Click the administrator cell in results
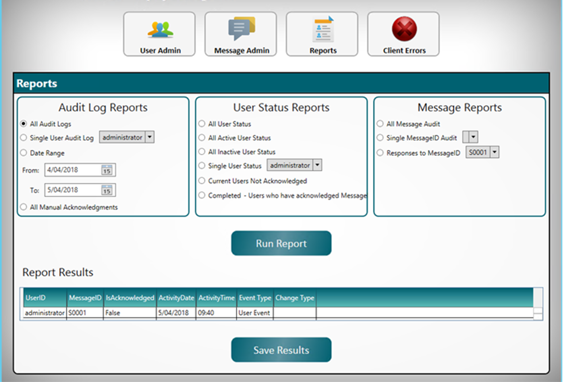 pyautogui.click(x=45, y=313)
